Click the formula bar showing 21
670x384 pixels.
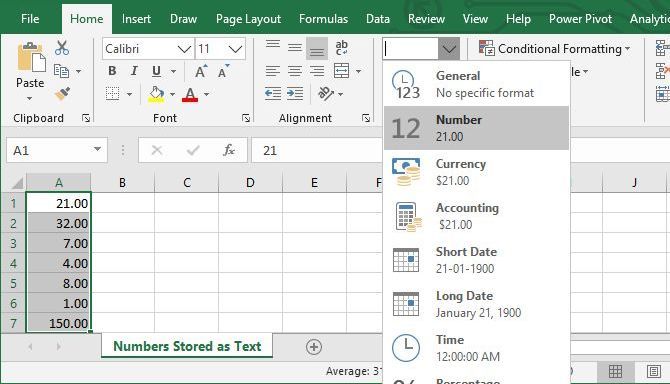point(316,150)
